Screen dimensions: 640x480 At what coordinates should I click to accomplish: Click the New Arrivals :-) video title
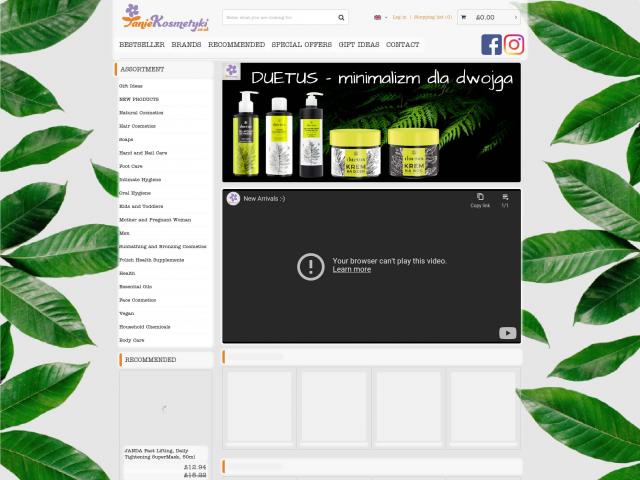pyautogui.click(x=264, y=199)
